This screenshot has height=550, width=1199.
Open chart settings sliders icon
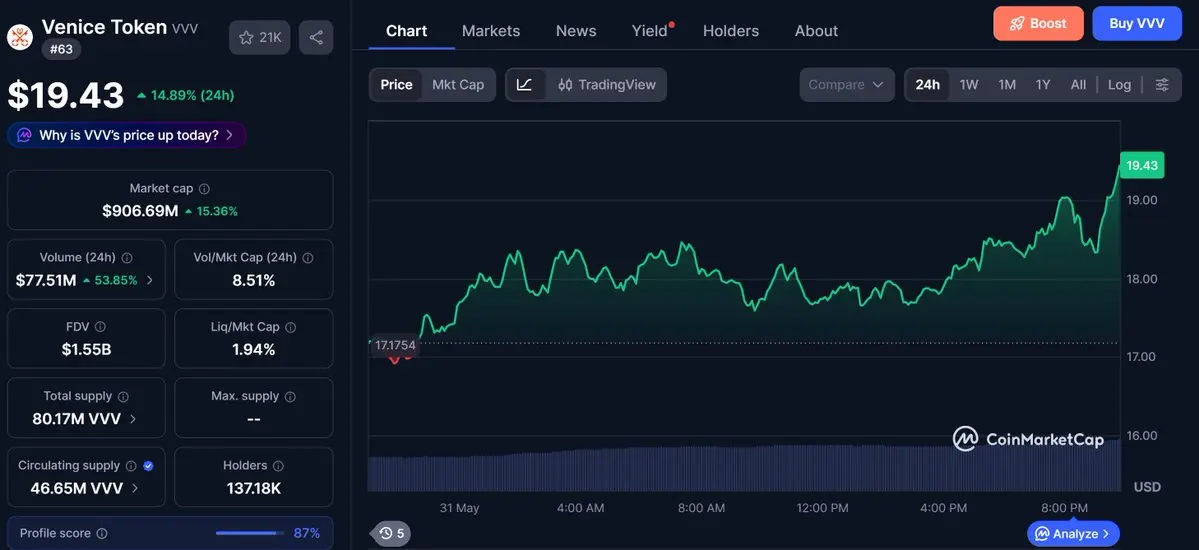(x=1162, y=85)
